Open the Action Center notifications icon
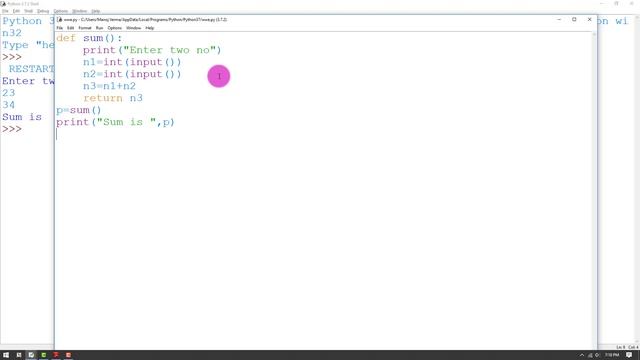The height and width of the screenshot is (360, 640). 629,355
